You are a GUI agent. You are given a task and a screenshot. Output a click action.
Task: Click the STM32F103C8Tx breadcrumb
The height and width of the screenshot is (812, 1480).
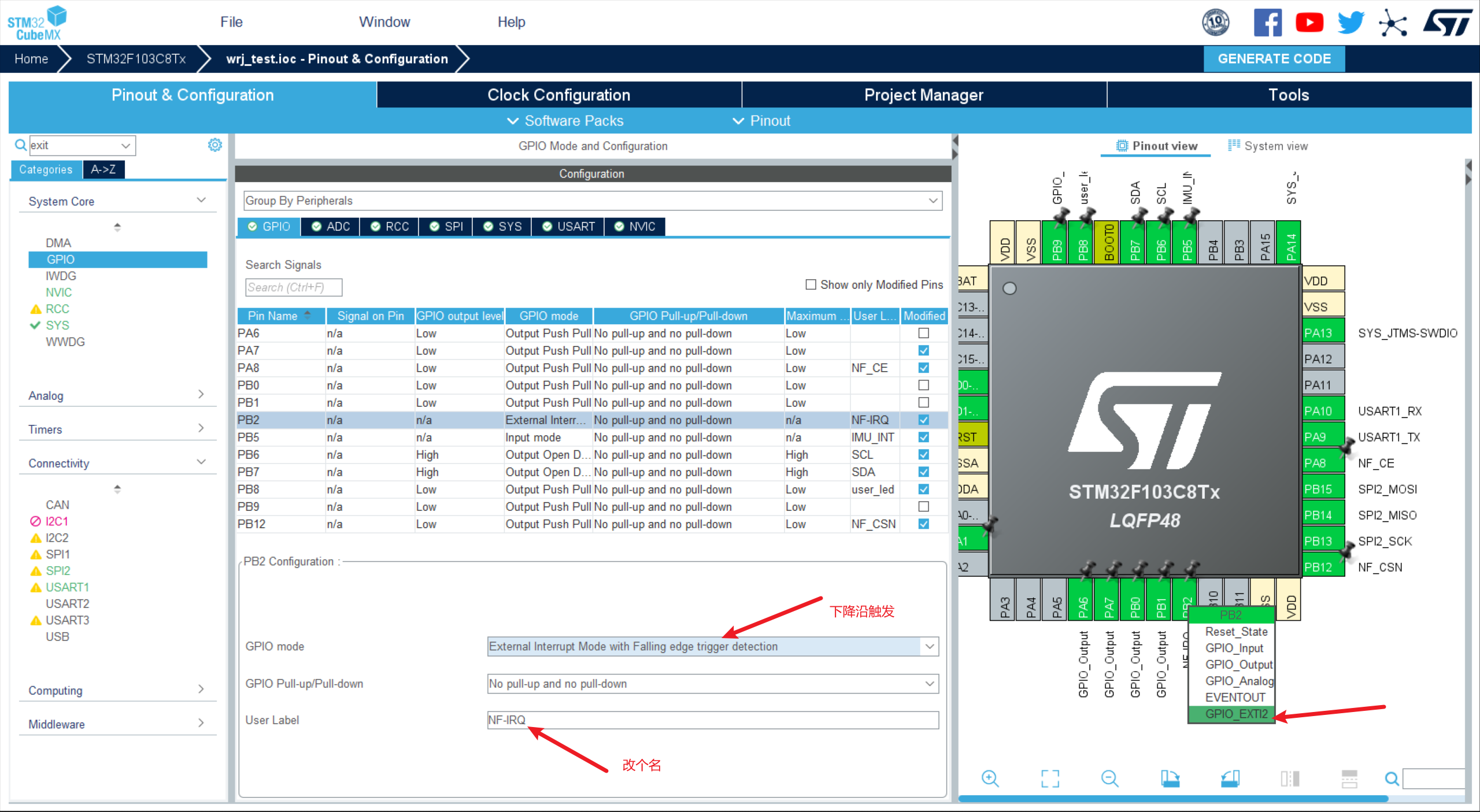point(136,59)
